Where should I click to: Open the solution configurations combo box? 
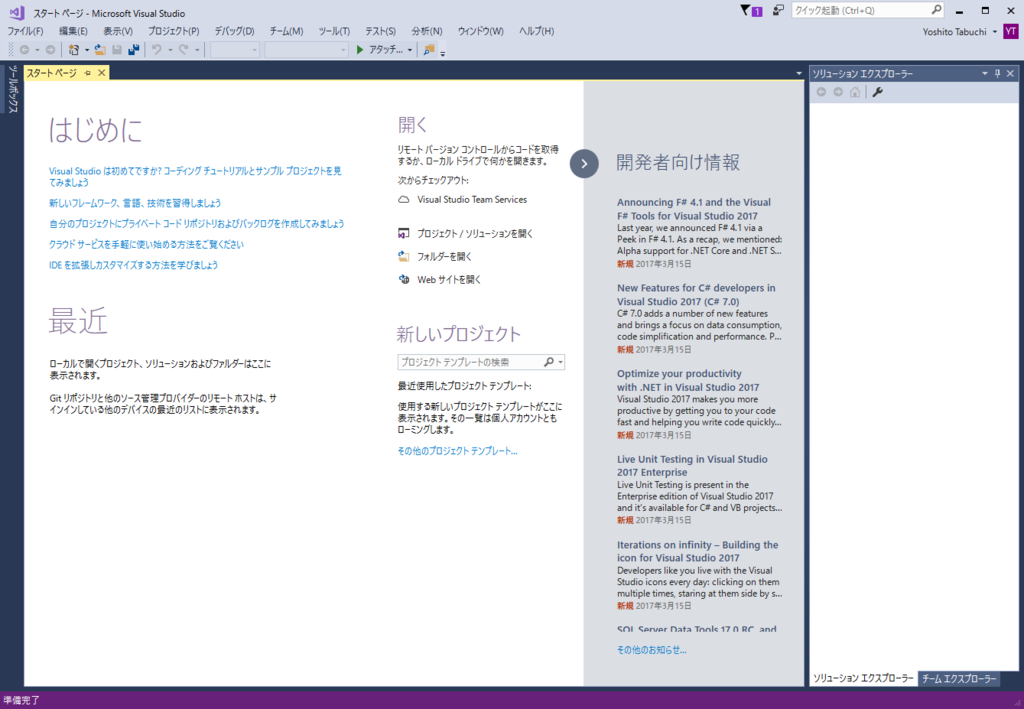[235, 50]
